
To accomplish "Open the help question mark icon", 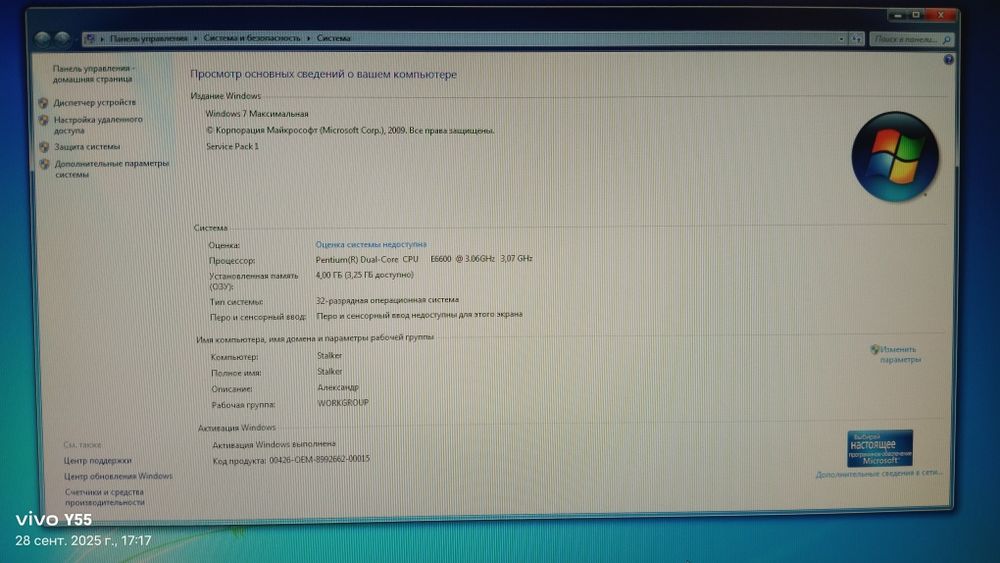I will tap(948, 59).
